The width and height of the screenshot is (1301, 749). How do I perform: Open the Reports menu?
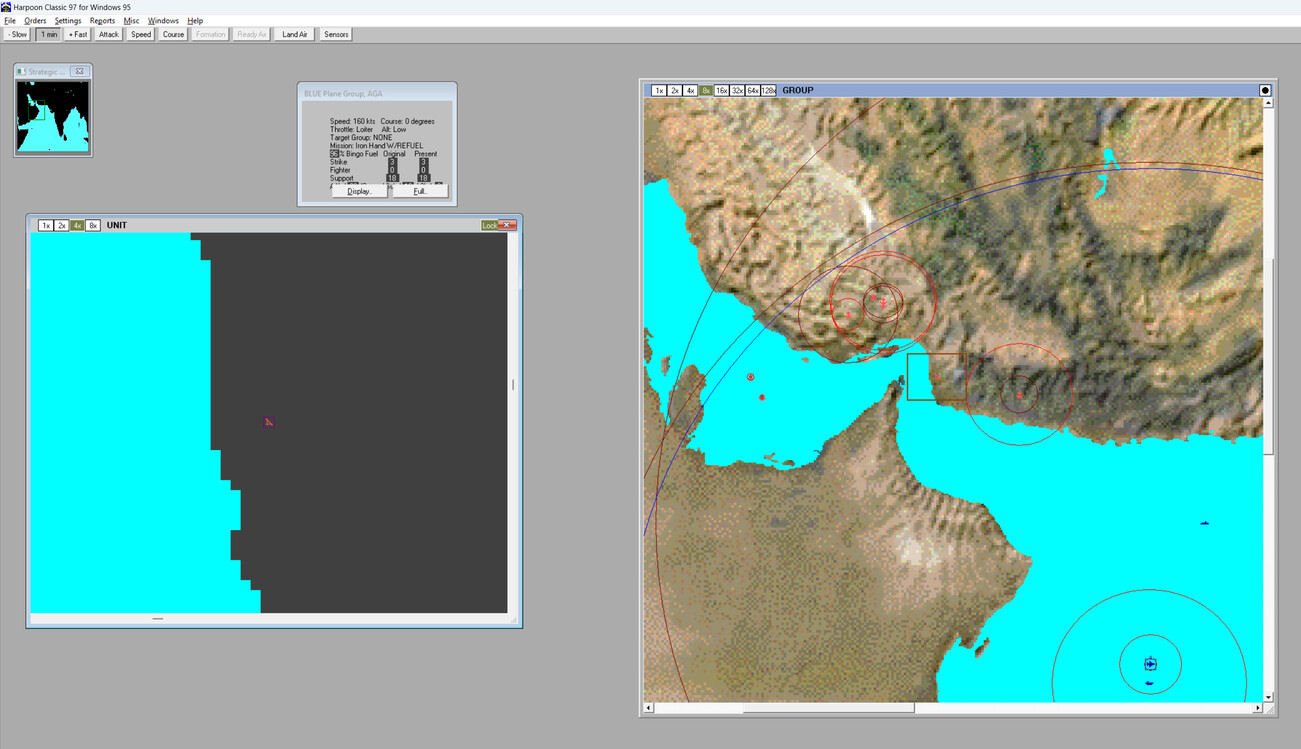coord(102,20)
